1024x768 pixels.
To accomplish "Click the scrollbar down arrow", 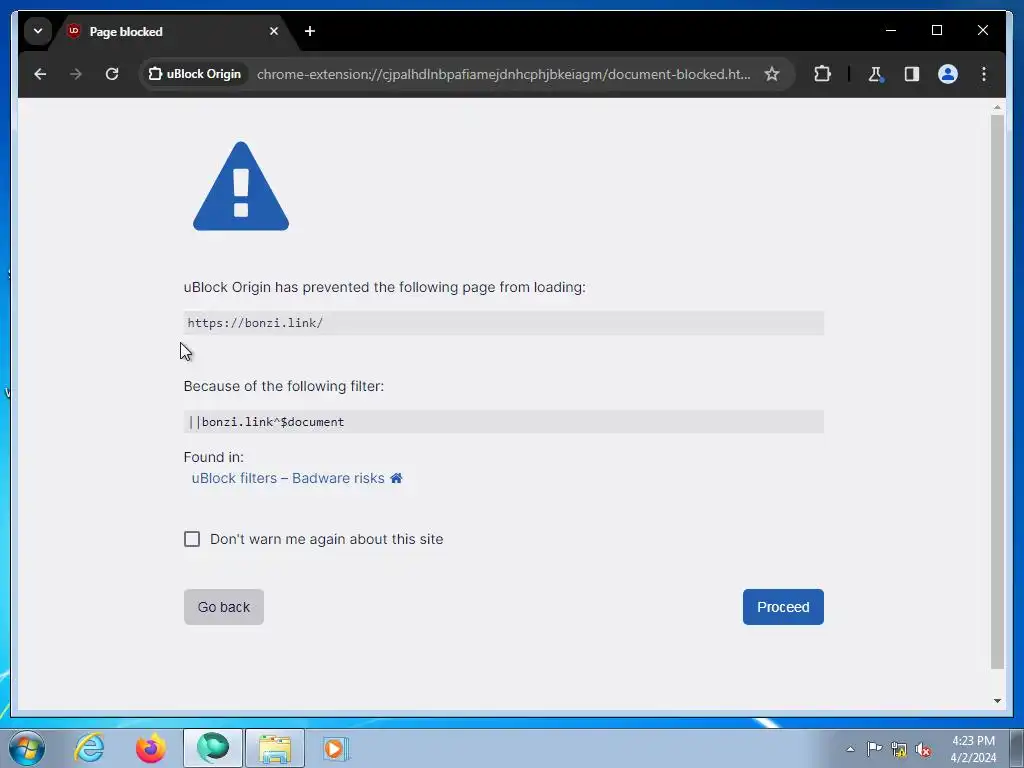I will pyautogui.click(x=997, y=701).
